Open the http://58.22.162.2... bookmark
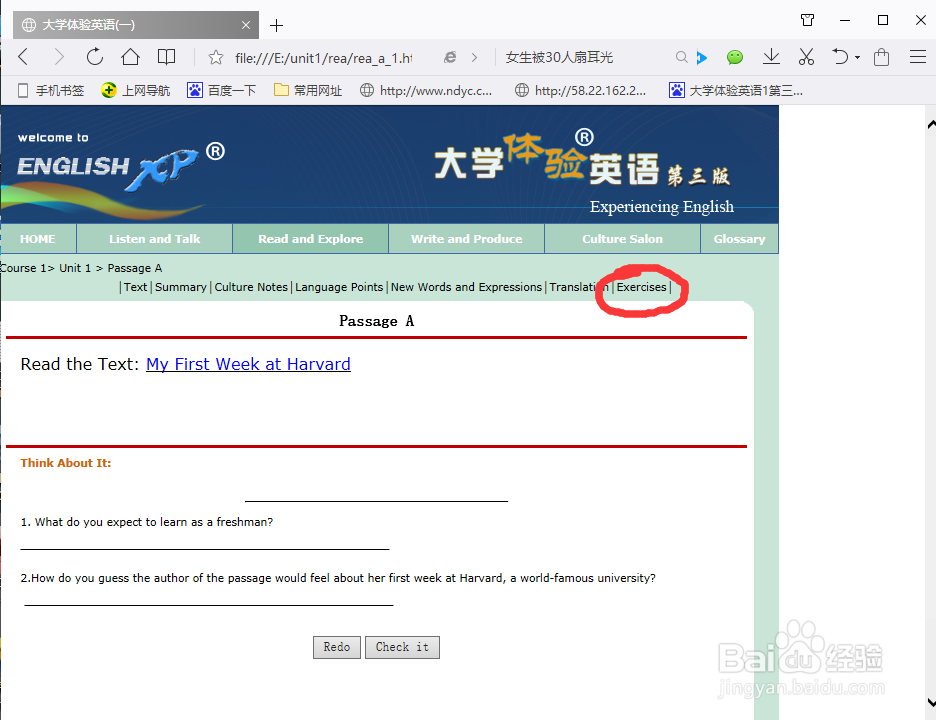 pyautogui.click(x=581, y=90)
